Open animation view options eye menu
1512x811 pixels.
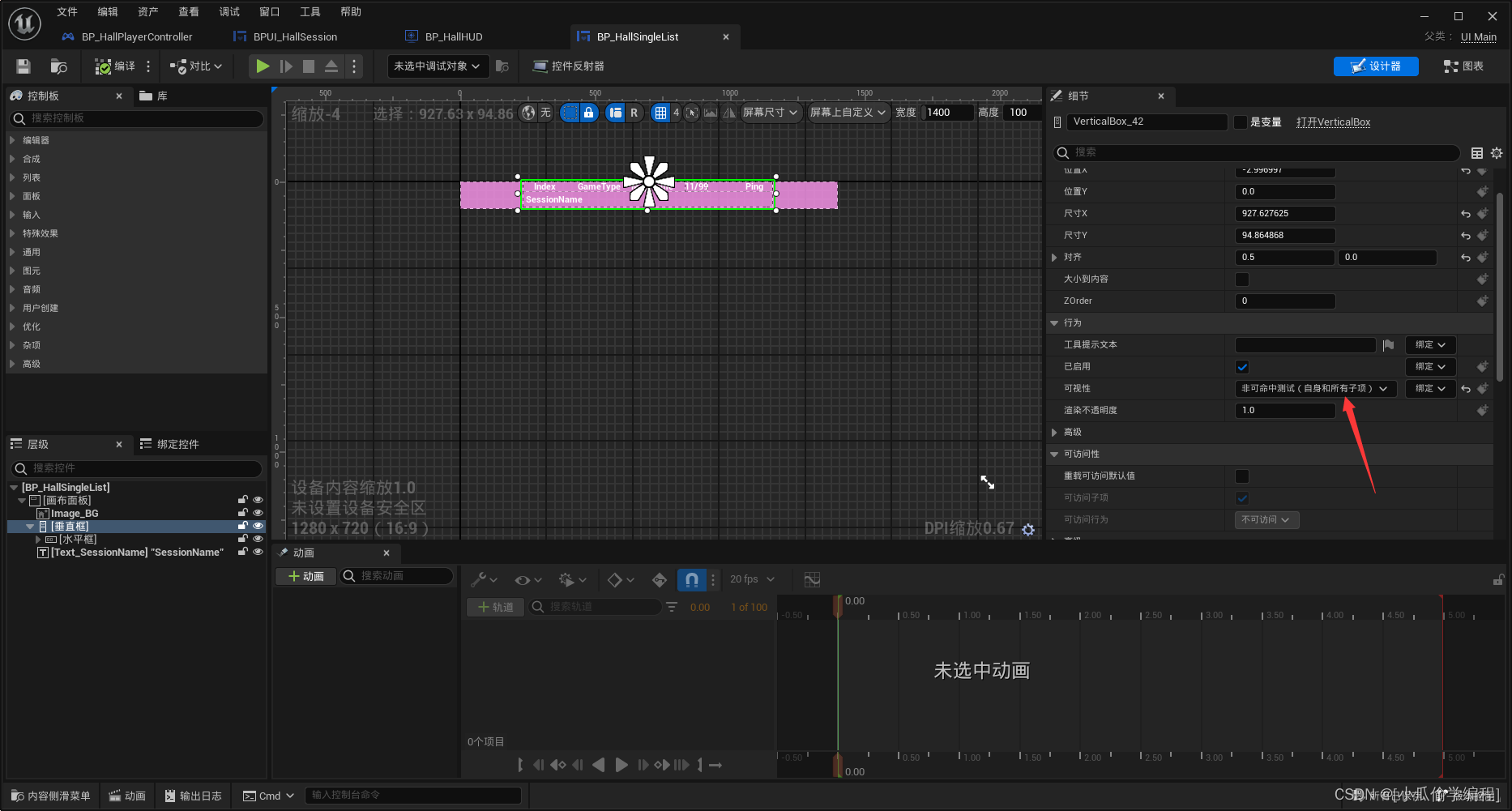pyautogui.click(x=527, y=579)
